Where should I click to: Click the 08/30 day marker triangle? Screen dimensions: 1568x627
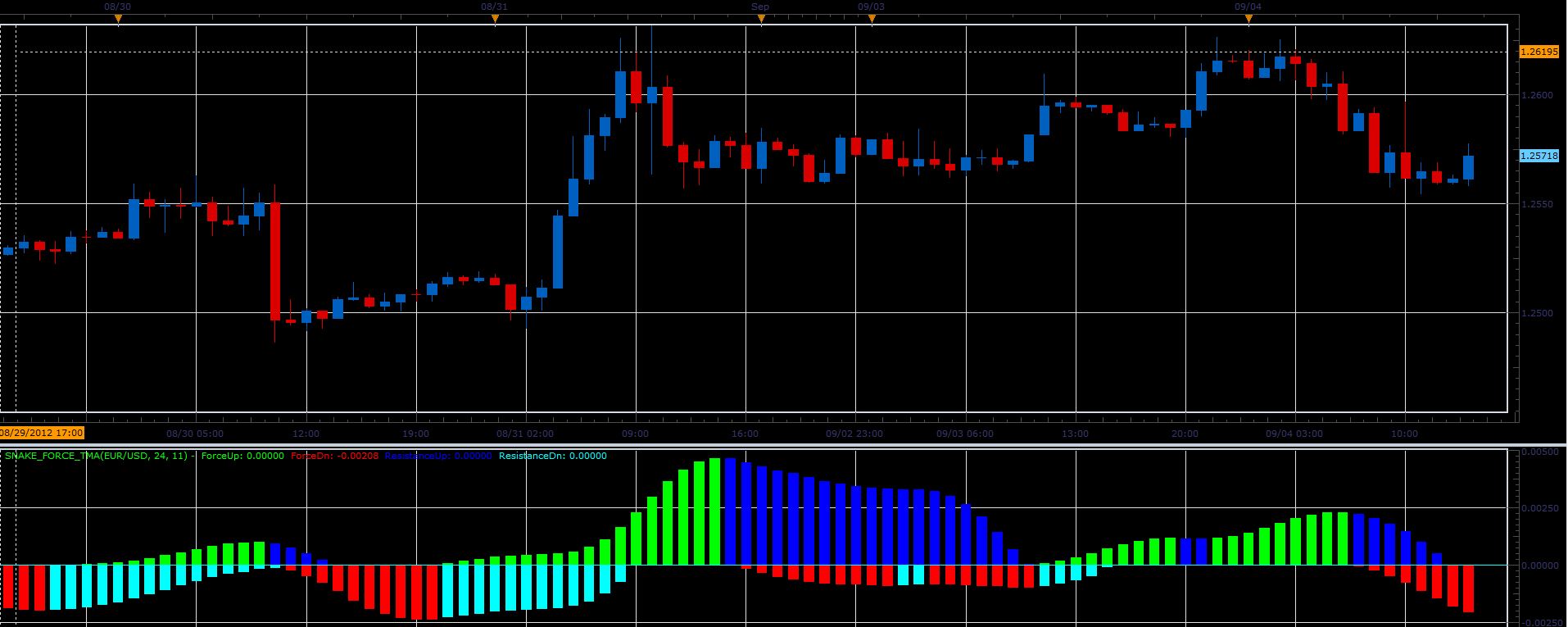(x=118, y=19)
